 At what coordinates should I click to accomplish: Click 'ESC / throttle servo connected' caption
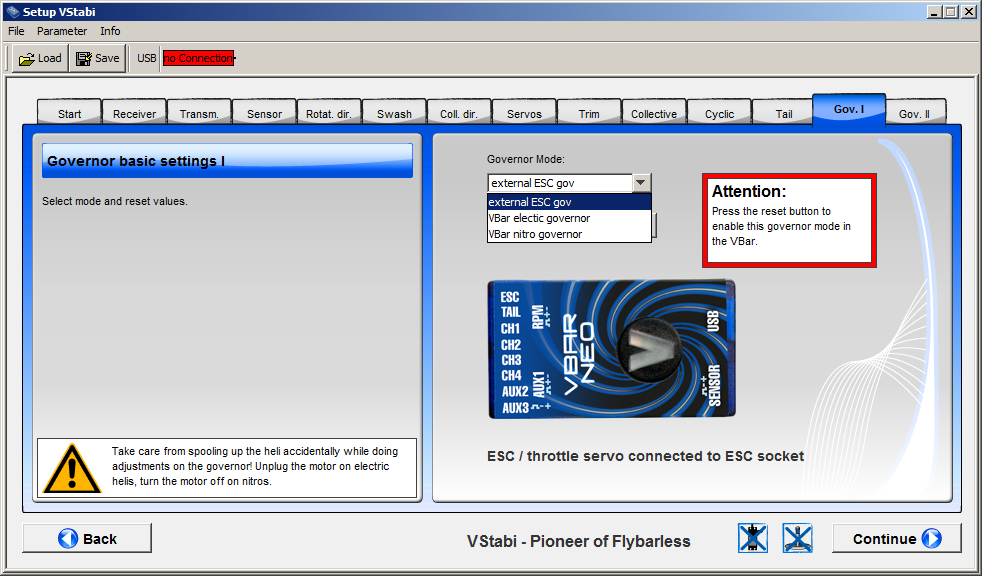(645, 456)
